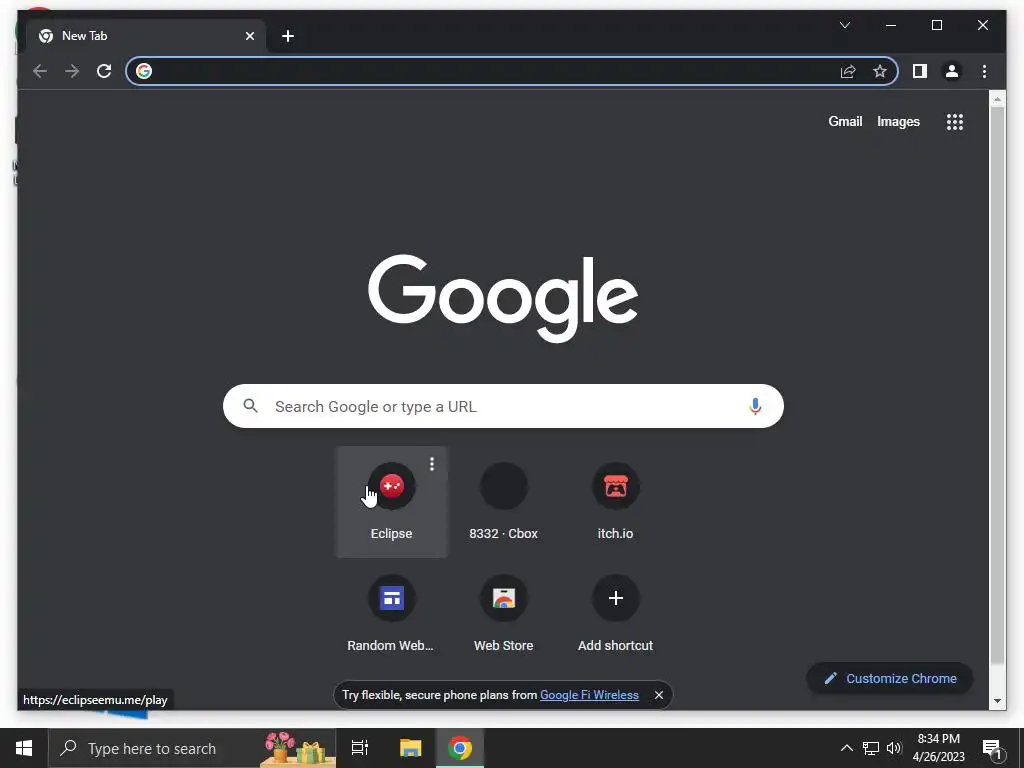Image resolution: width=1024 pixels, height=768 pixels.
Task: Click the scrollbar down arrow
Action: tap(997, 701)
